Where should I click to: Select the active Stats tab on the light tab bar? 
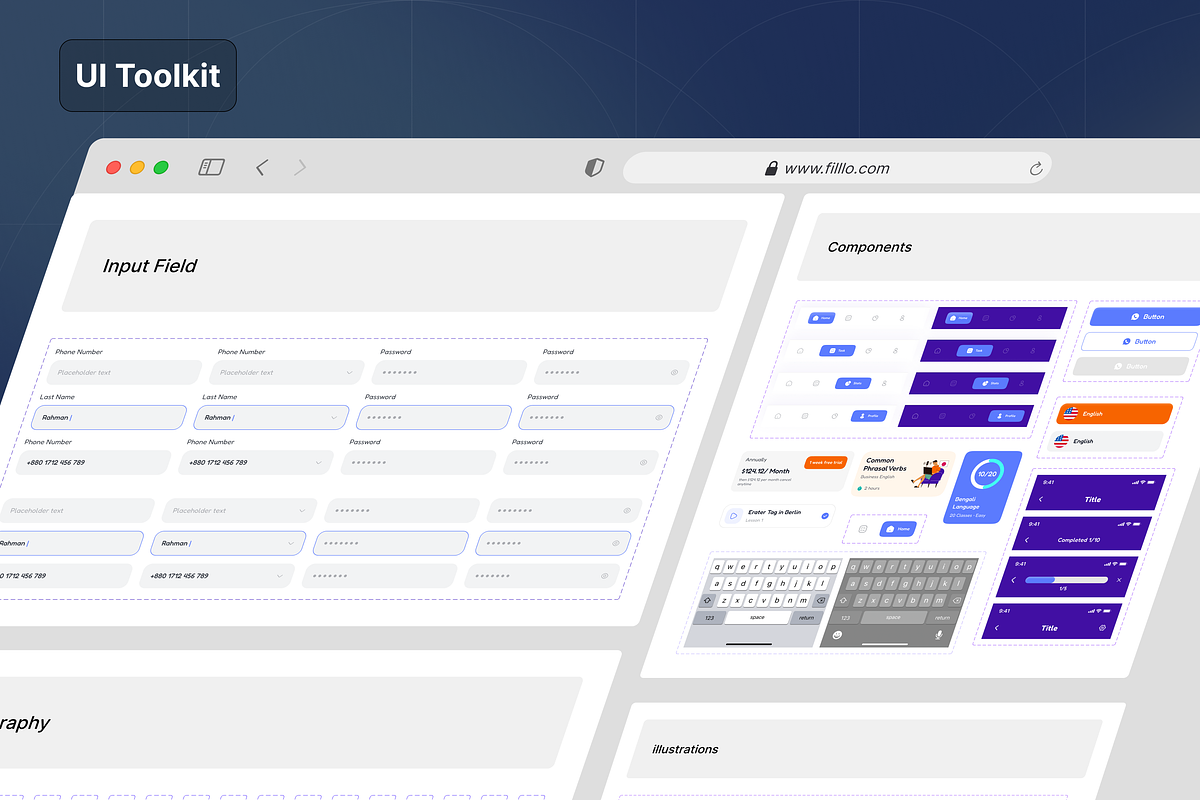[853, 383]
